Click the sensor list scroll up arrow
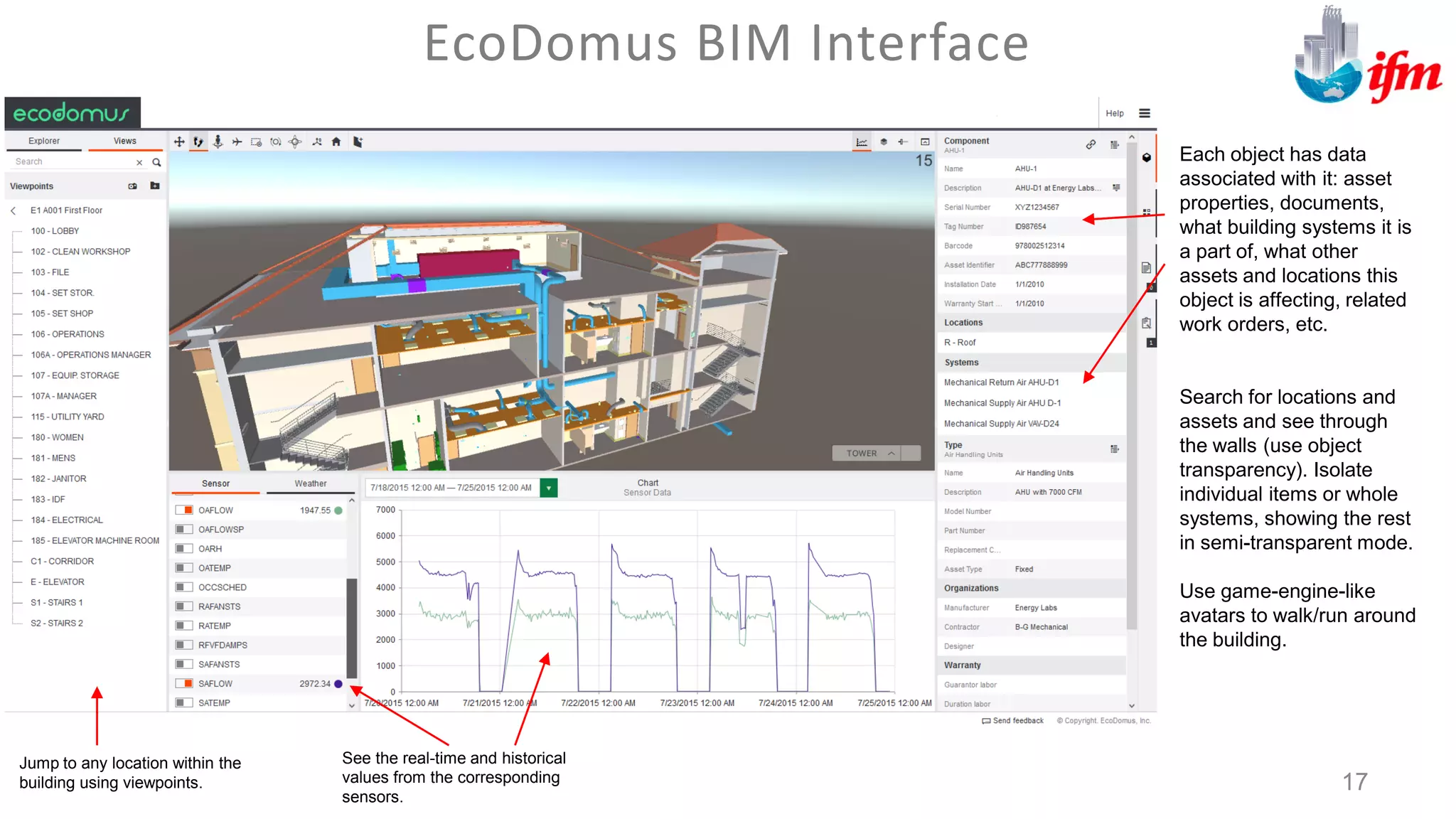The image size is (1456, 819). coord(351,500)
